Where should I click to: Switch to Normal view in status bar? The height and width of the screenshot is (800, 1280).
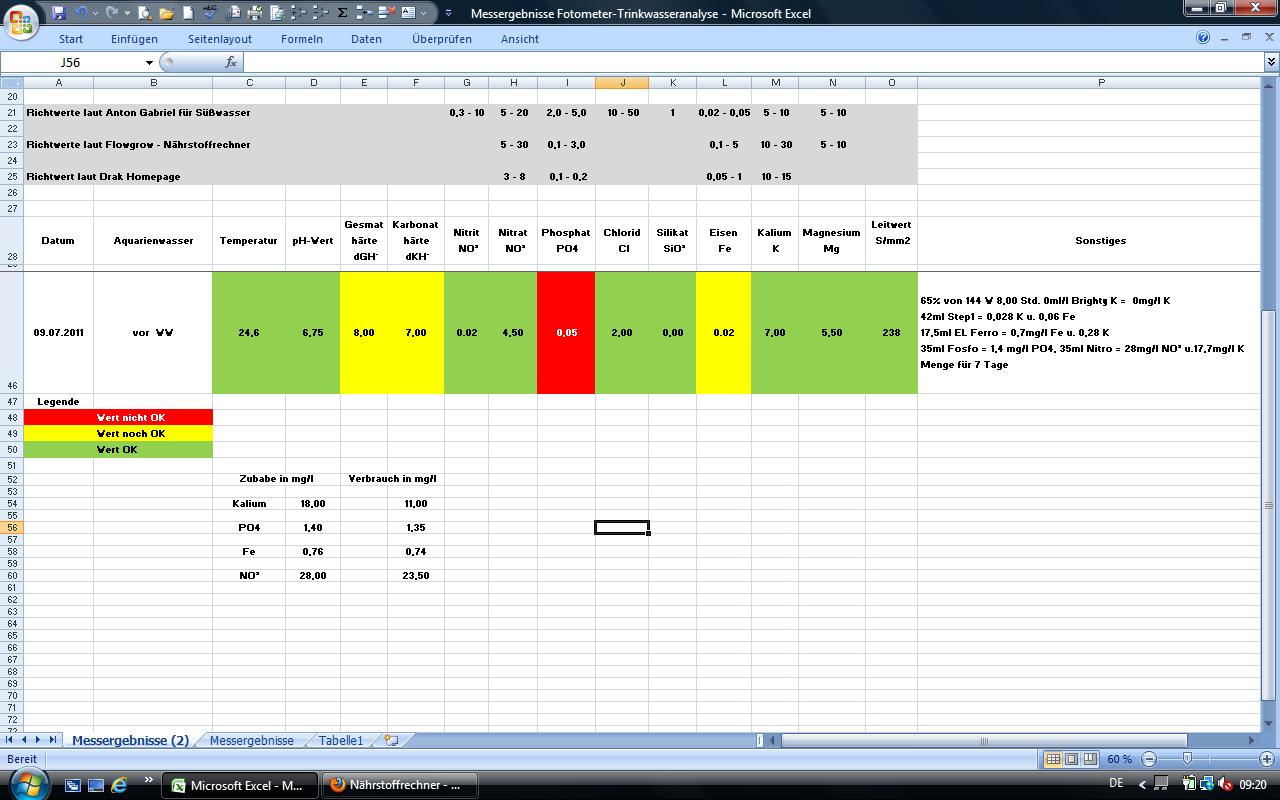tap(1053, 760)
